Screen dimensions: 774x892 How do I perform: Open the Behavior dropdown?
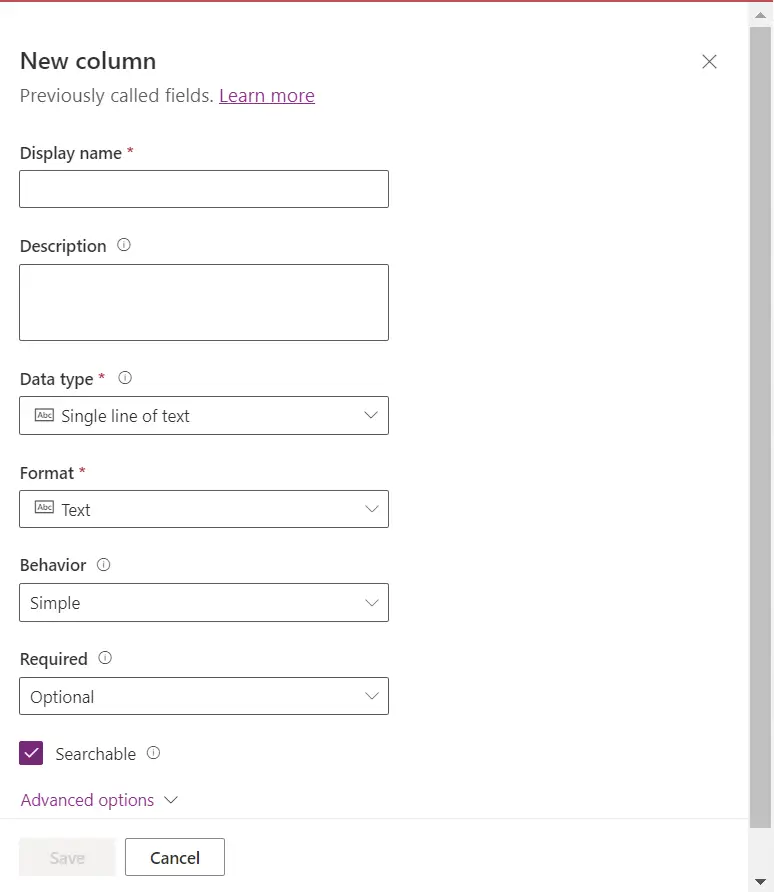pos(371,602)
